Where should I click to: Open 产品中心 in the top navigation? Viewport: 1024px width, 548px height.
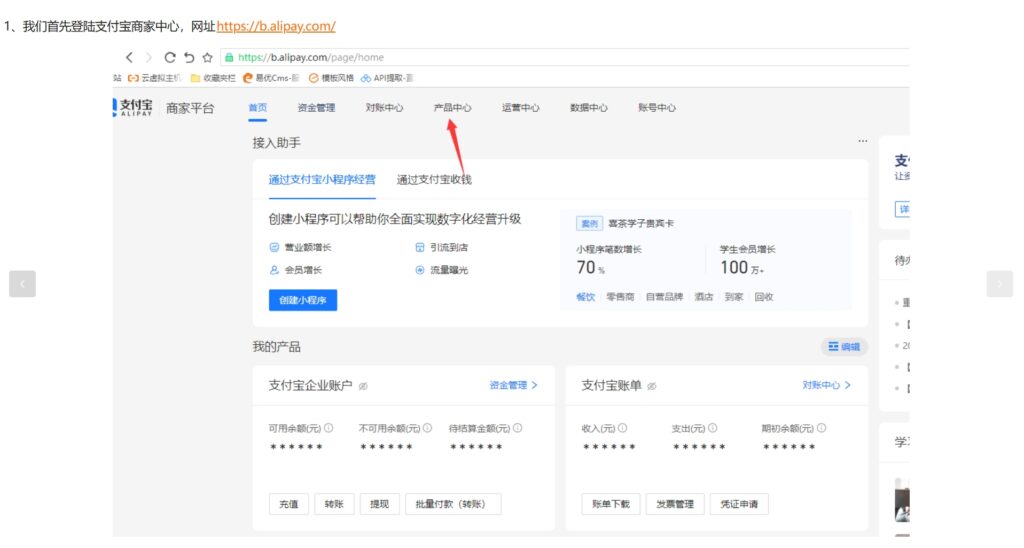452,108
